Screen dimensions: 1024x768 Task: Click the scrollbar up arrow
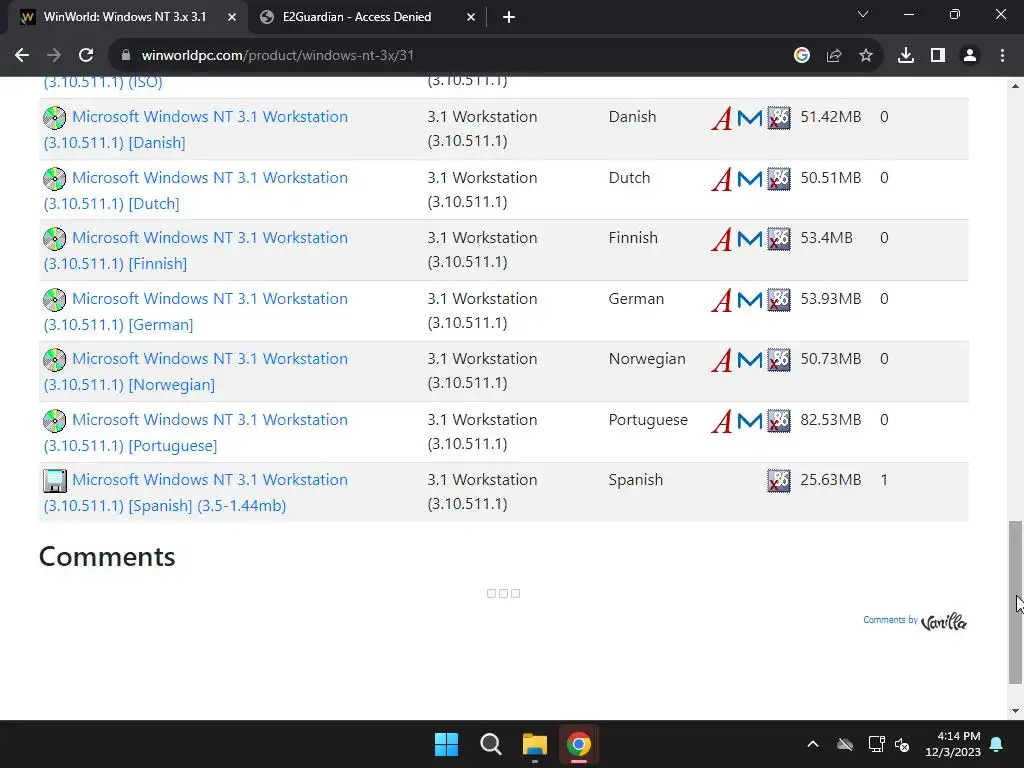tap(1015, 86)
